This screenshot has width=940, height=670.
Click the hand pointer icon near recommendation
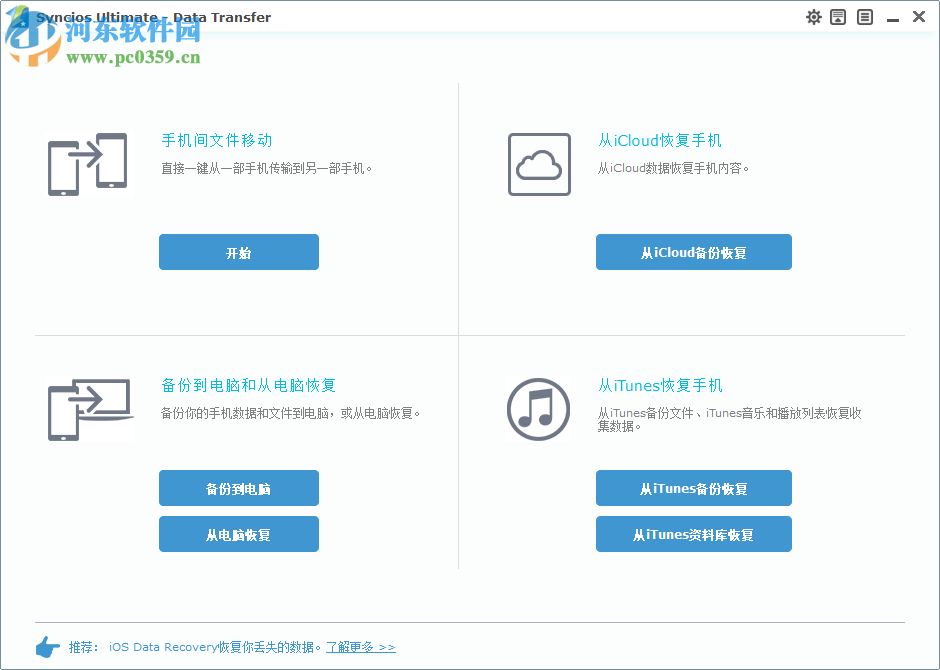47,647
